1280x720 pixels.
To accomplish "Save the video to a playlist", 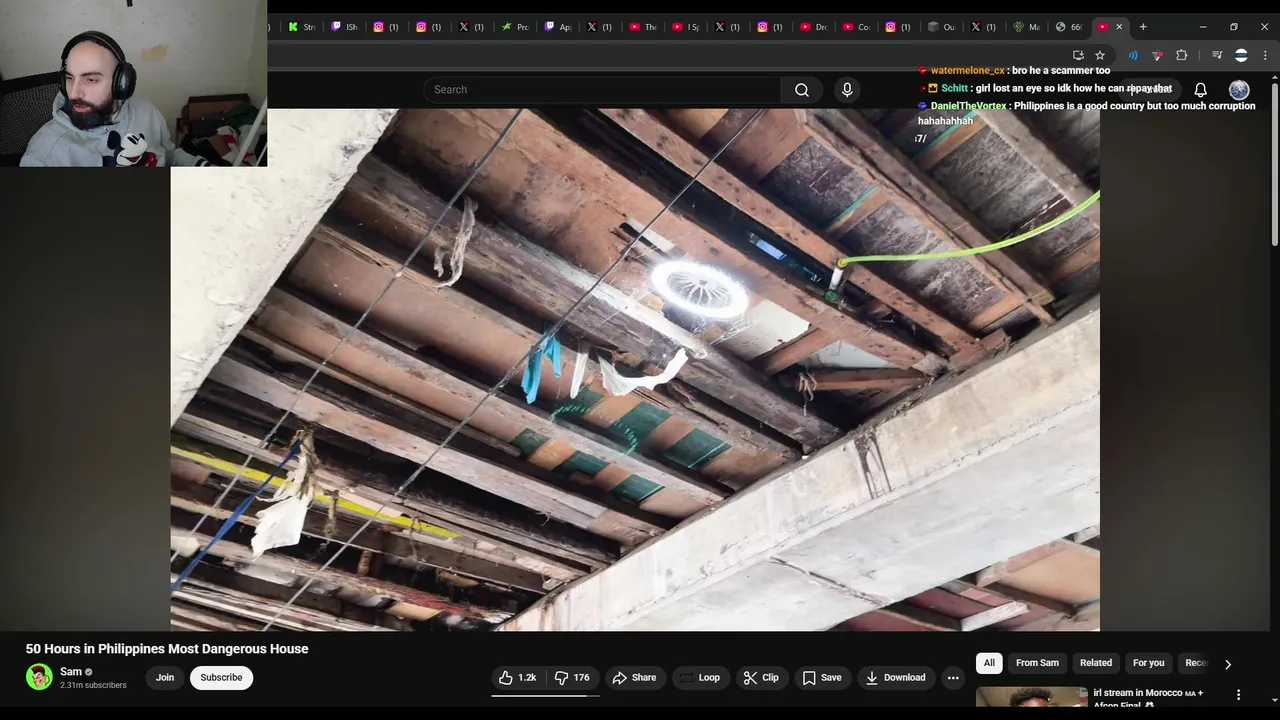I will [x=822, y=678].
